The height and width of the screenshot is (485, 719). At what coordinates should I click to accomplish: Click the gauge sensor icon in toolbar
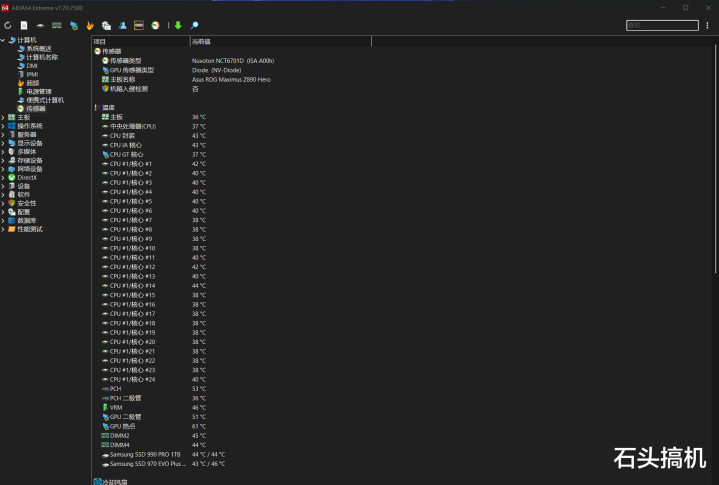click(155, 26)
